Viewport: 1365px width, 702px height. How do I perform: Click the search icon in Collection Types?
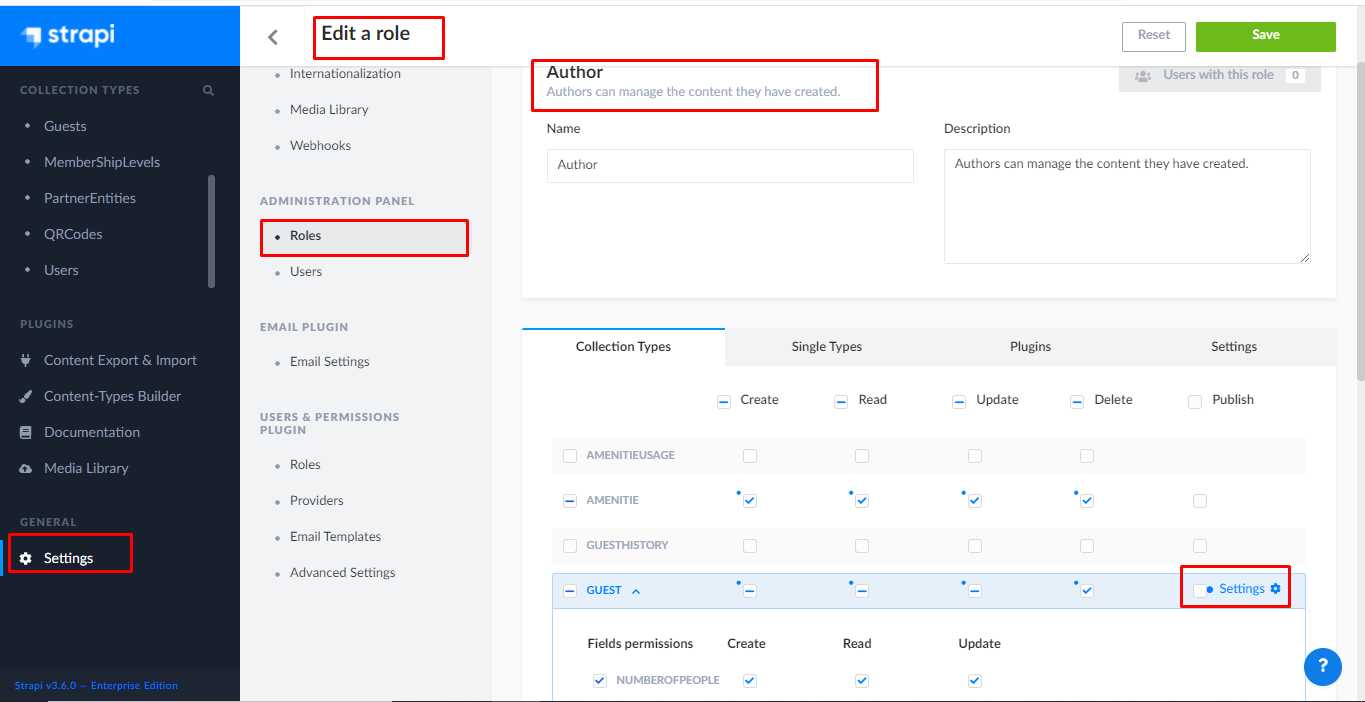(x=208, y=90)
